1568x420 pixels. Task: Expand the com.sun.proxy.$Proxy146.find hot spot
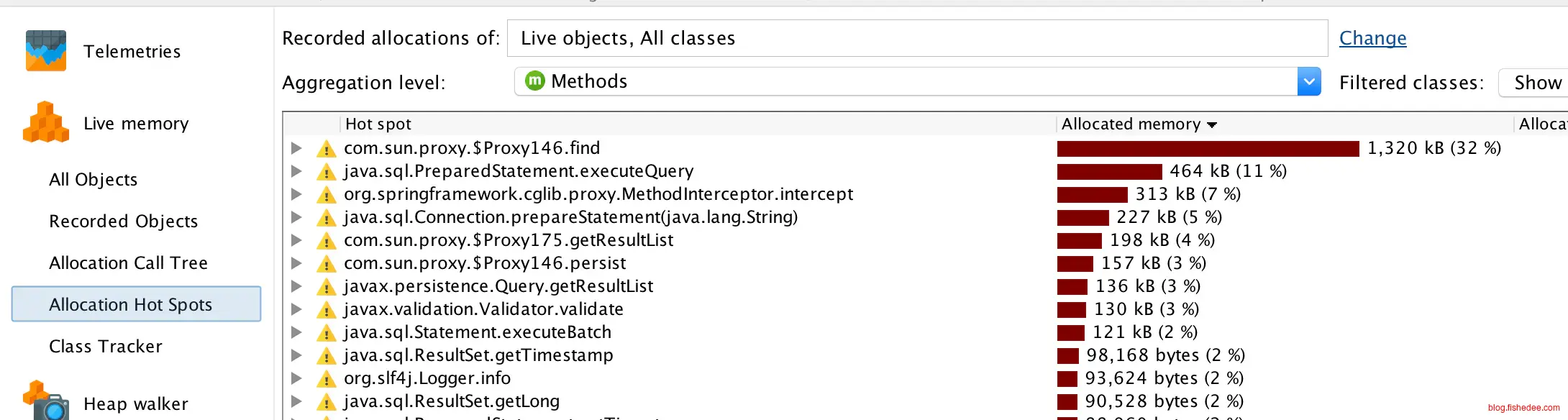[296, 148]
